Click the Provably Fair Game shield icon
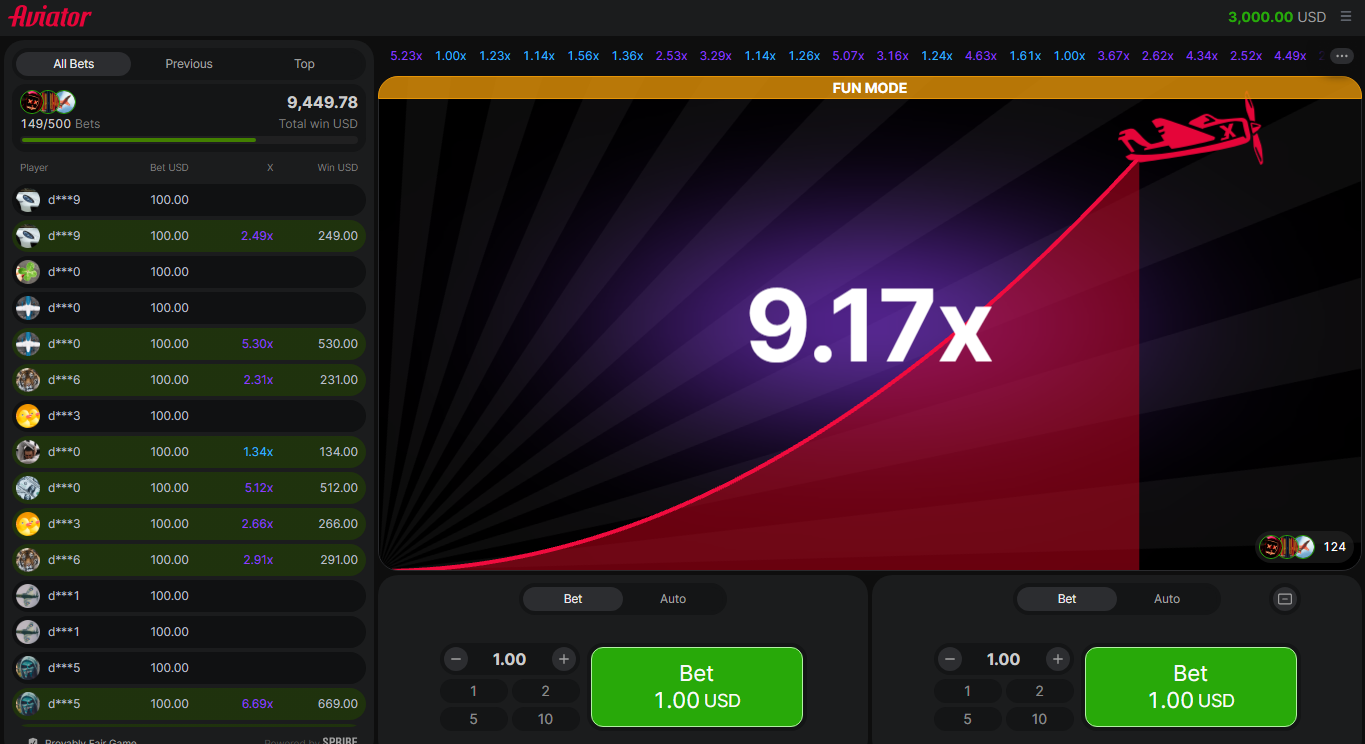 33,741
